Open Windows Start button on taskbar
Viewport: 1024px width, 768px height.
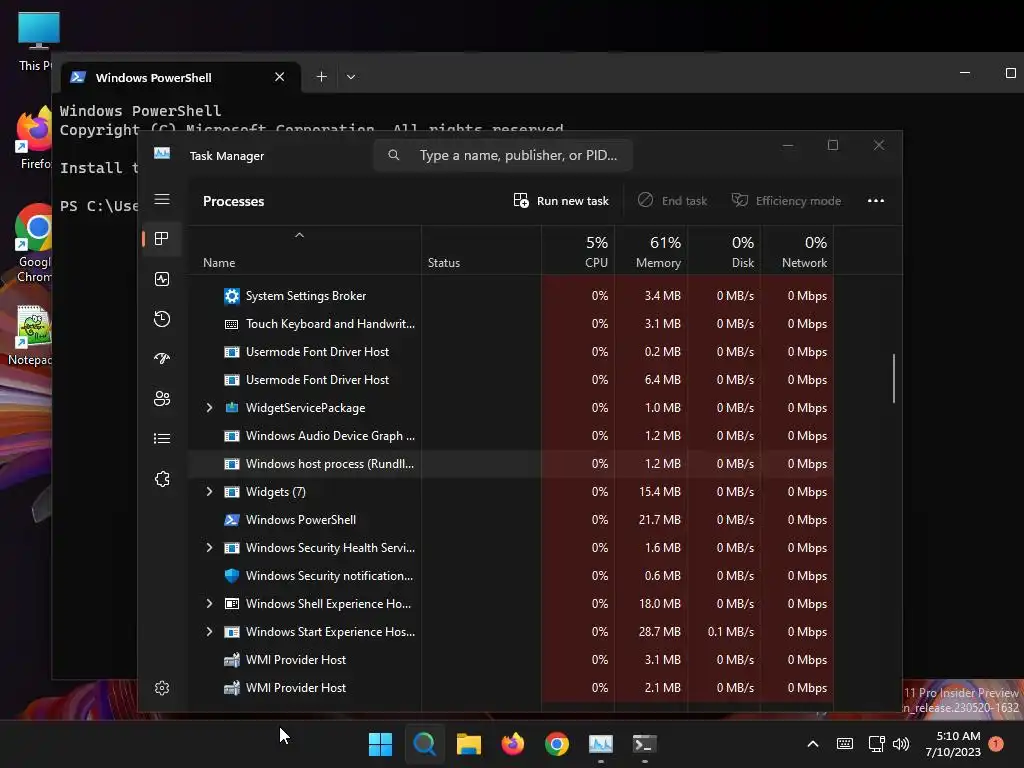click(x=380, y=744)
